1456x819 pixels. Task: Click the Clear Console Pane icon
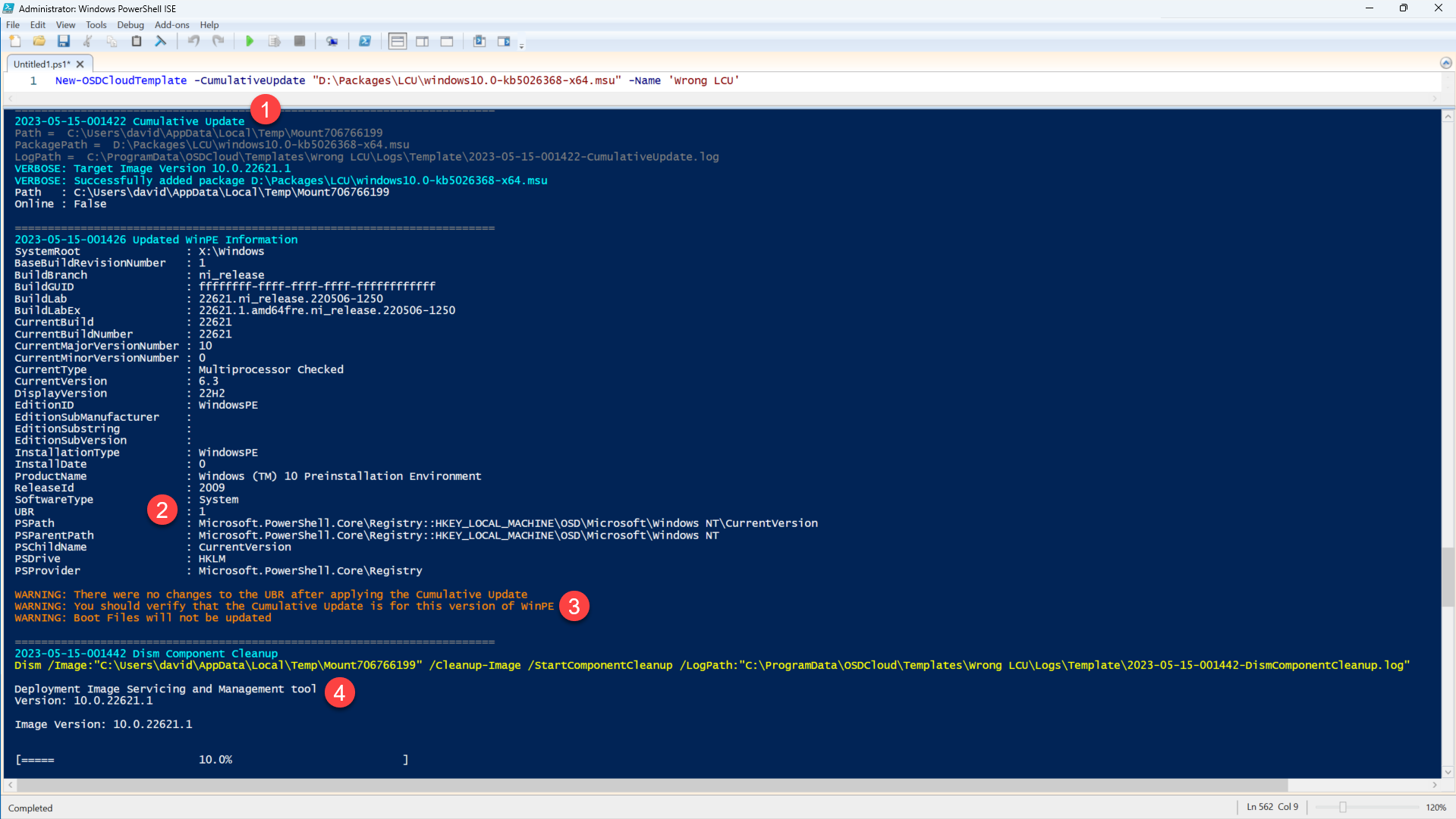(161, 42)
